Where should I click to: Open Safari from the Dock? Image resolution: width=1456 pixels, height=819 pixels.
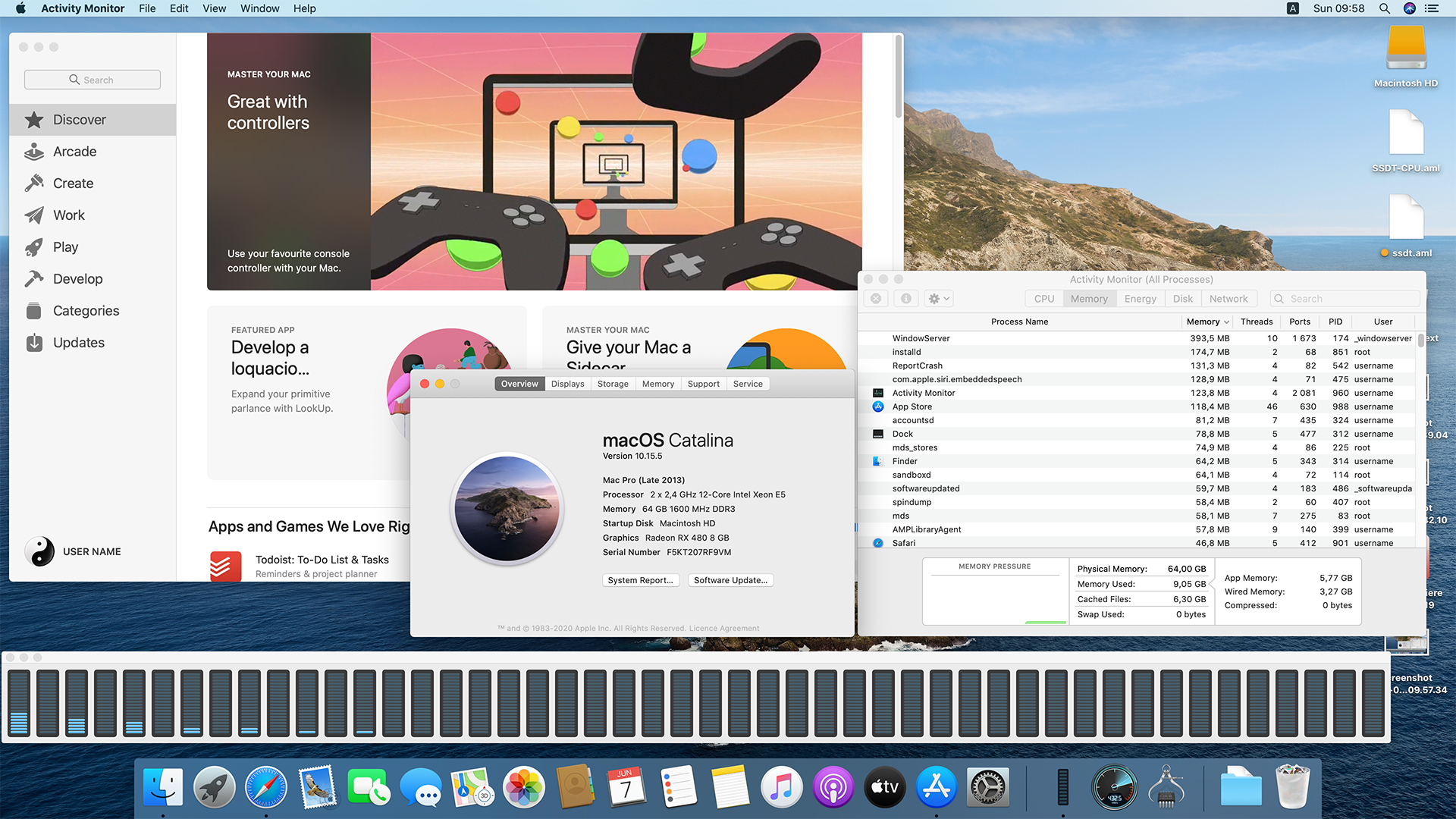coord(266,787)
